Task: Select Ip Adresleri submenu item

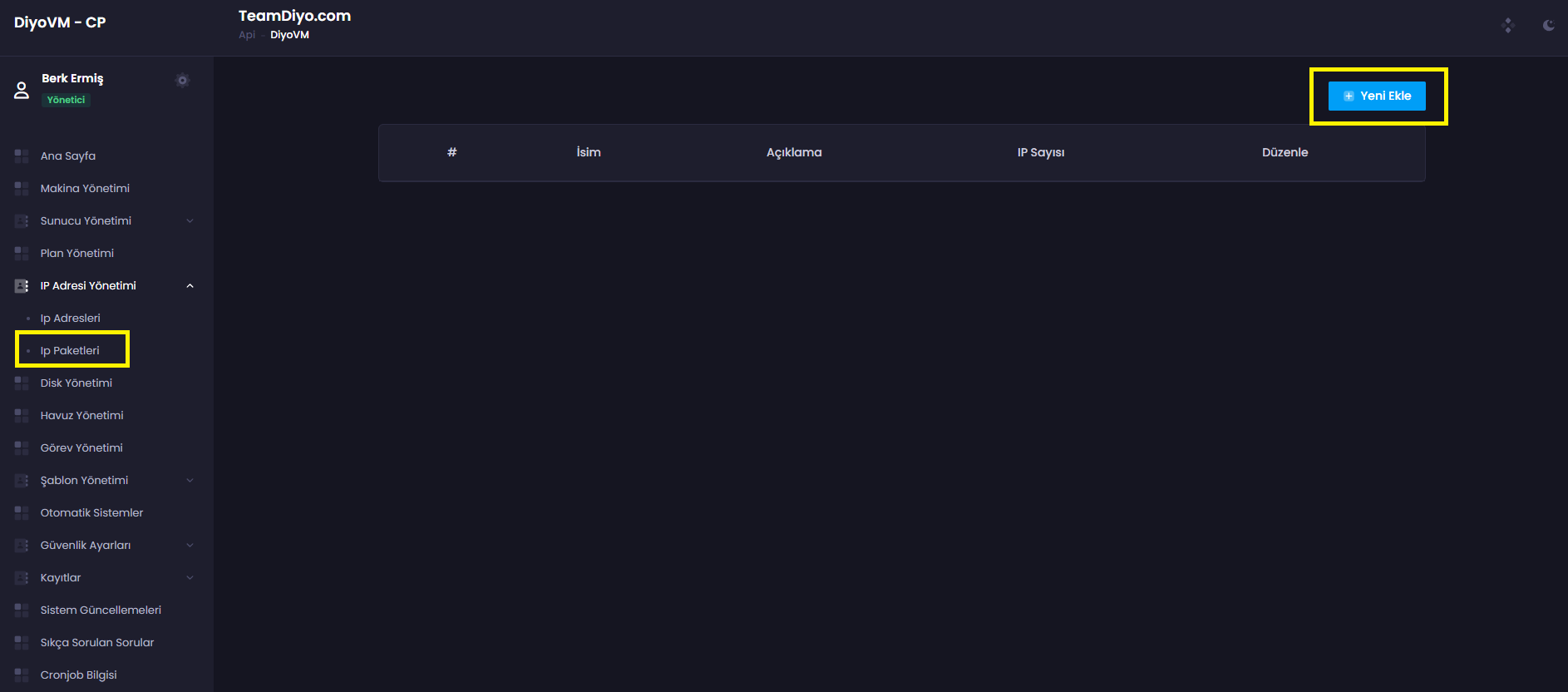Action: [x=71, y=318]
